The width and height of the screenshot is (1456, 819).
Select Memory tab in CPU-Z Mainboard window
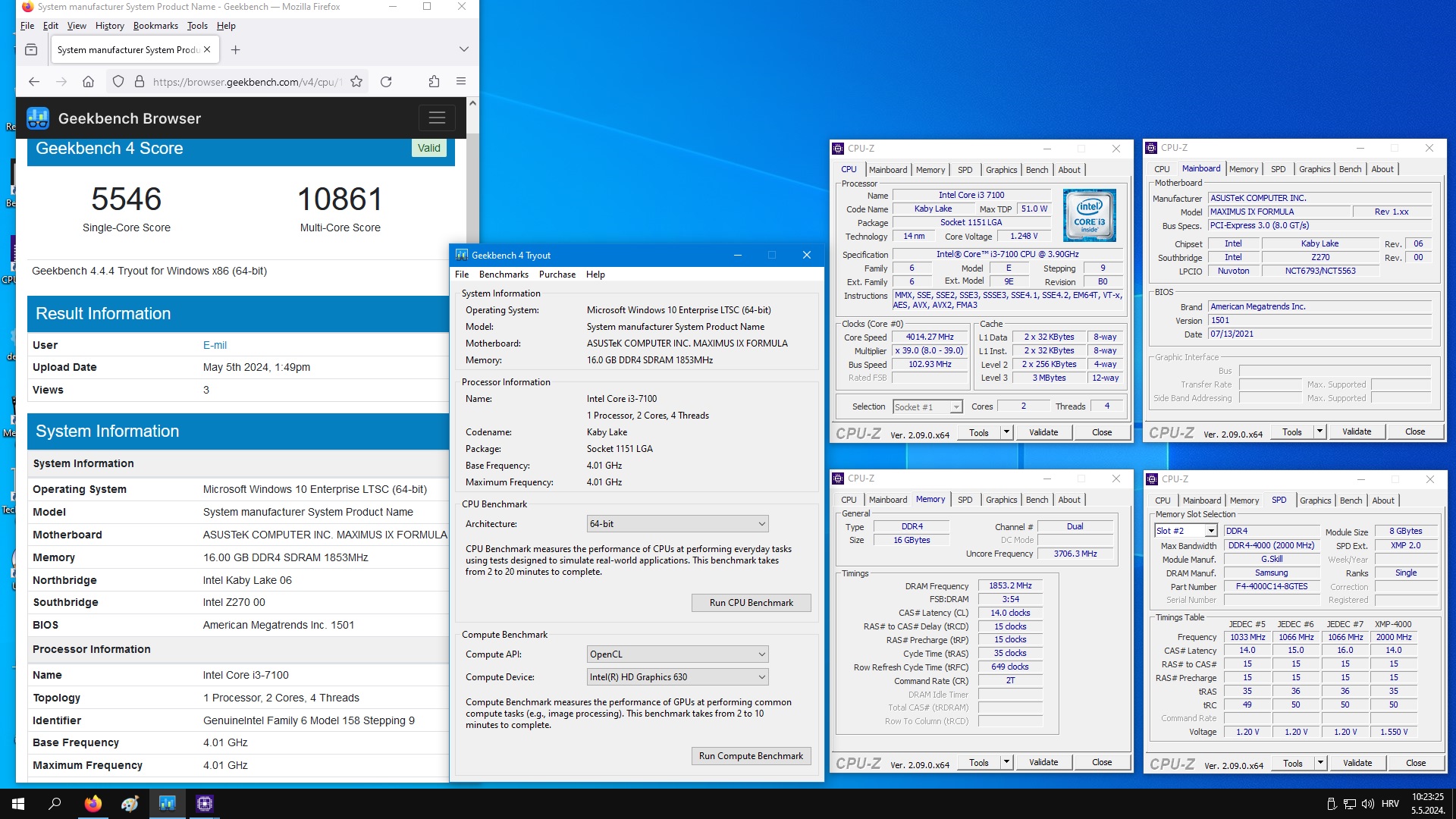click(x=1244, y=169)
